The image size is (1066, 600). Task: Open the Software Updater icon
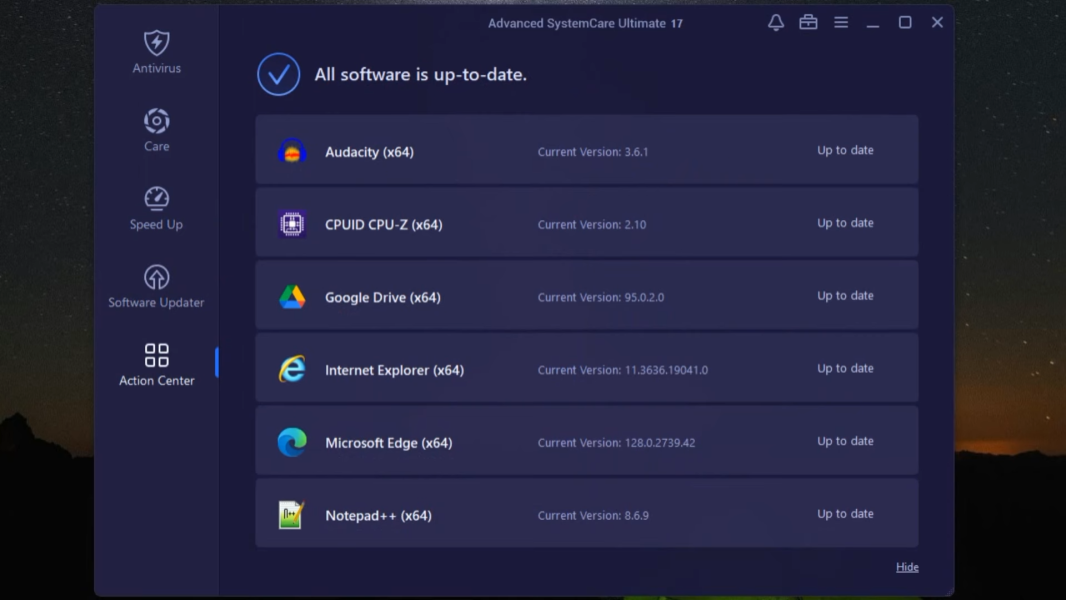(x=156, y=277)
